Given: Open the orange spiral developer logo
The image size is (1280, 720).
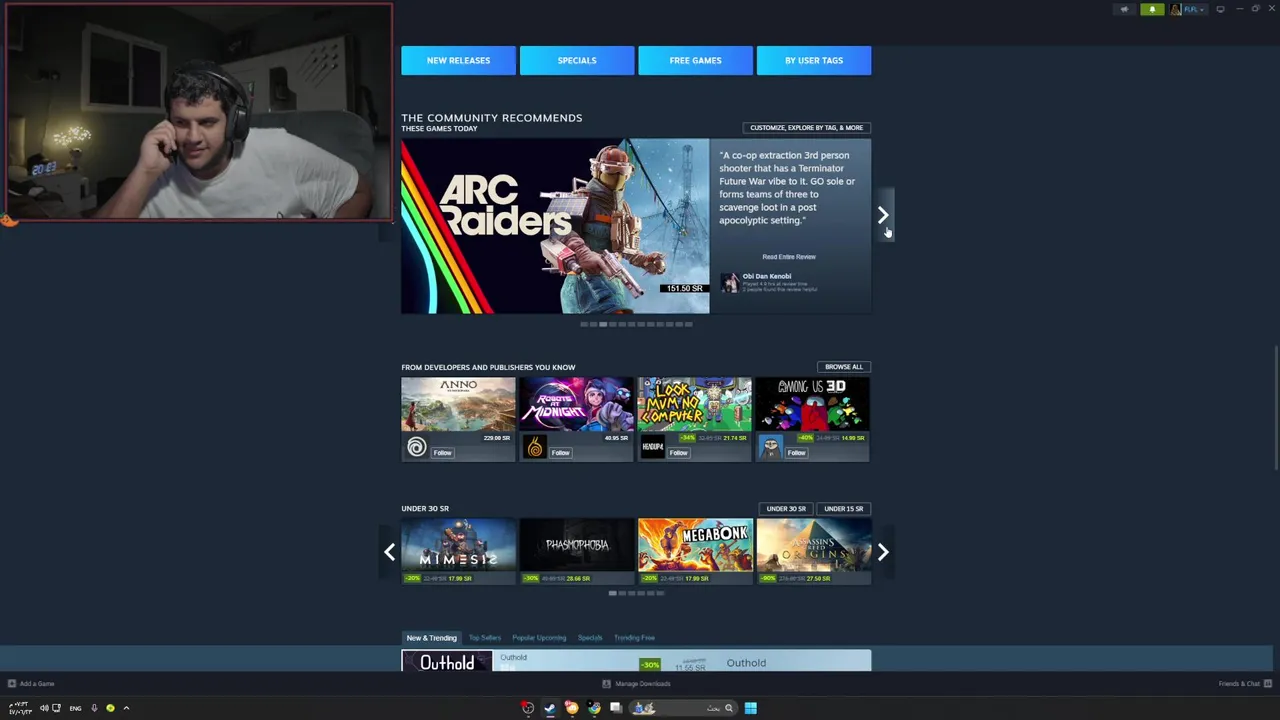Looking at the screenshot, I should pos(535,449).
